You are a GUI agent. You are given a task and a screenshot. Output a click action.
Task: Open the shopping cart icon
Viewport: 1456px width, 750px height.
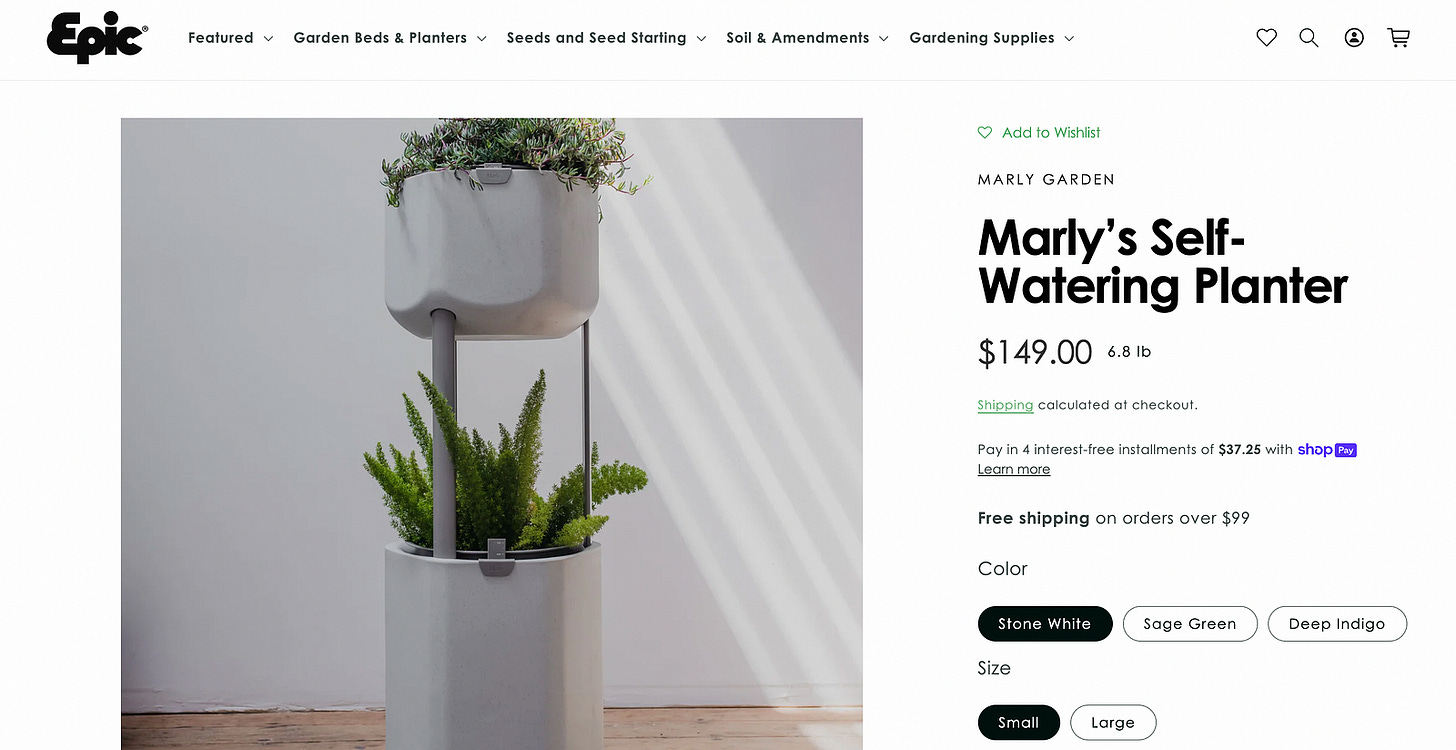(1399, 38)
